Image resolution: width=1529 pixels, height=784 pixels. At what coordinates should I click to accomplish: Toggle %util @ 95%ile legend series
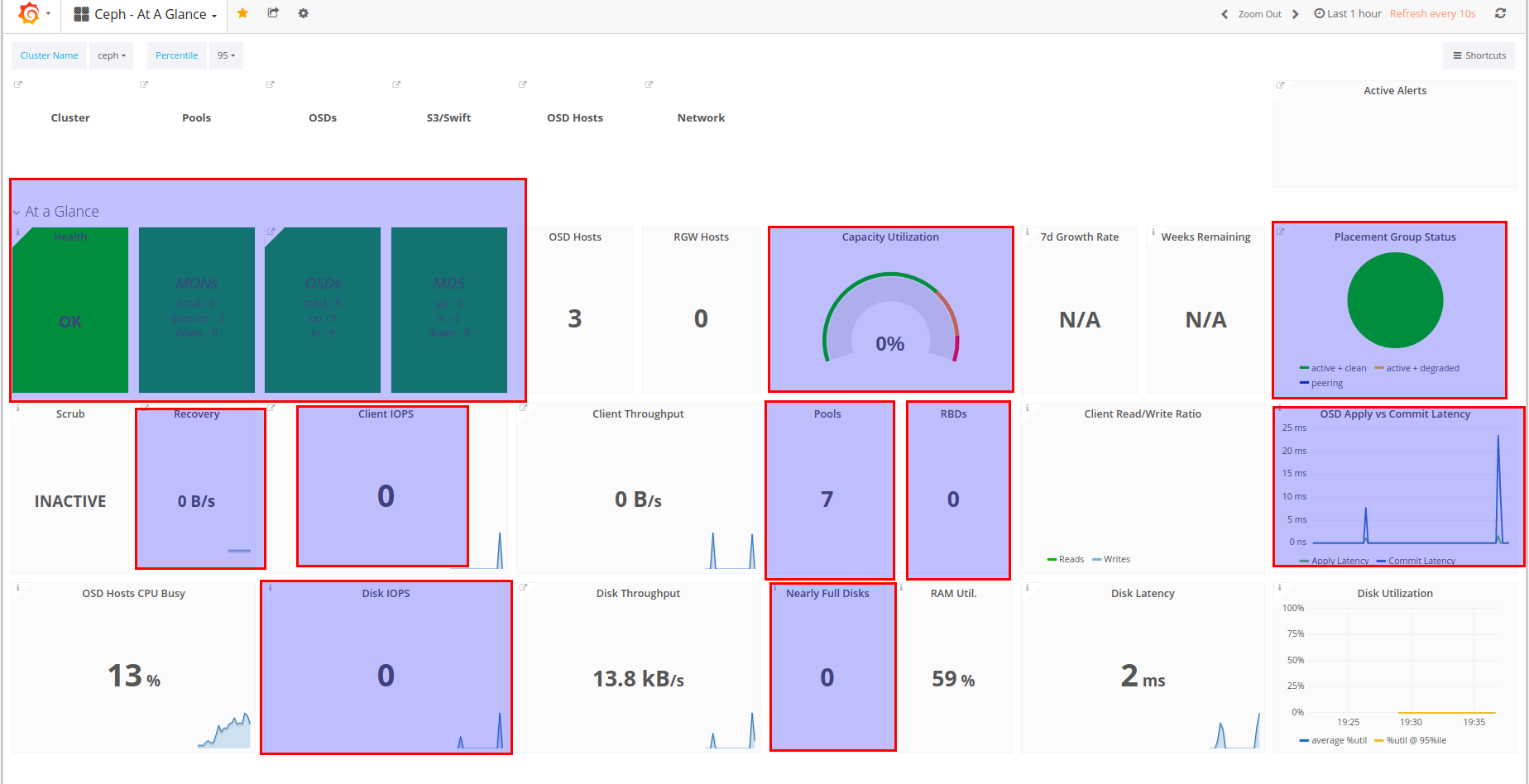(x=1411, y=740)
